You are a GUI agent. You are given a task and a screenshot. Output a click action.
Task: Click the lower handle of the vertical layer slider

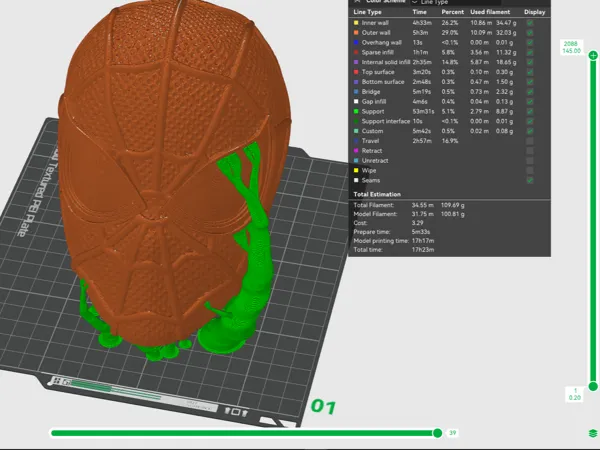click(593, 386)
